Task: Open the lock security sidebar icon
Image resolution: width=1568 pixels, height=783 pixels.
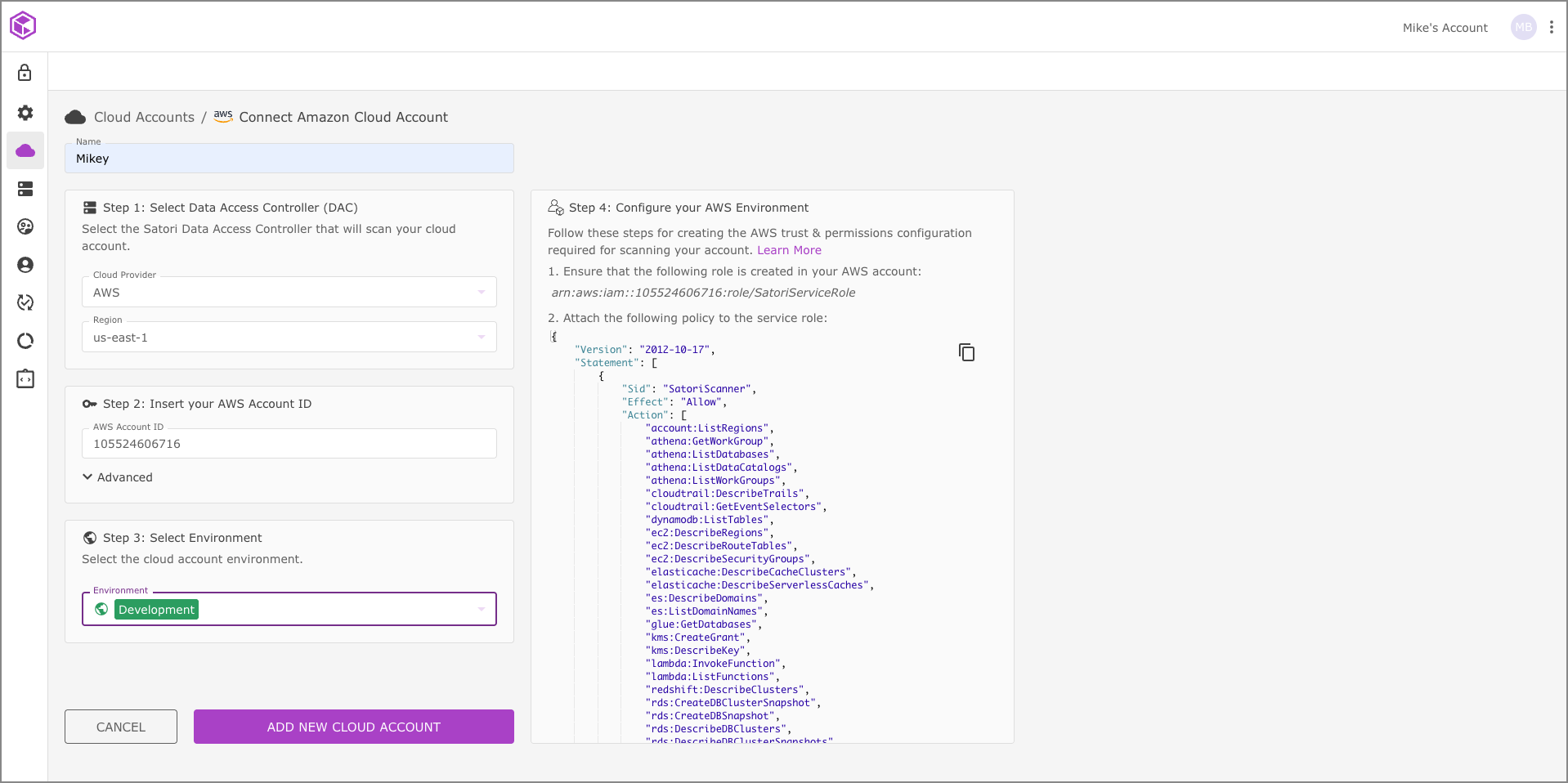Action: (25, 74)
